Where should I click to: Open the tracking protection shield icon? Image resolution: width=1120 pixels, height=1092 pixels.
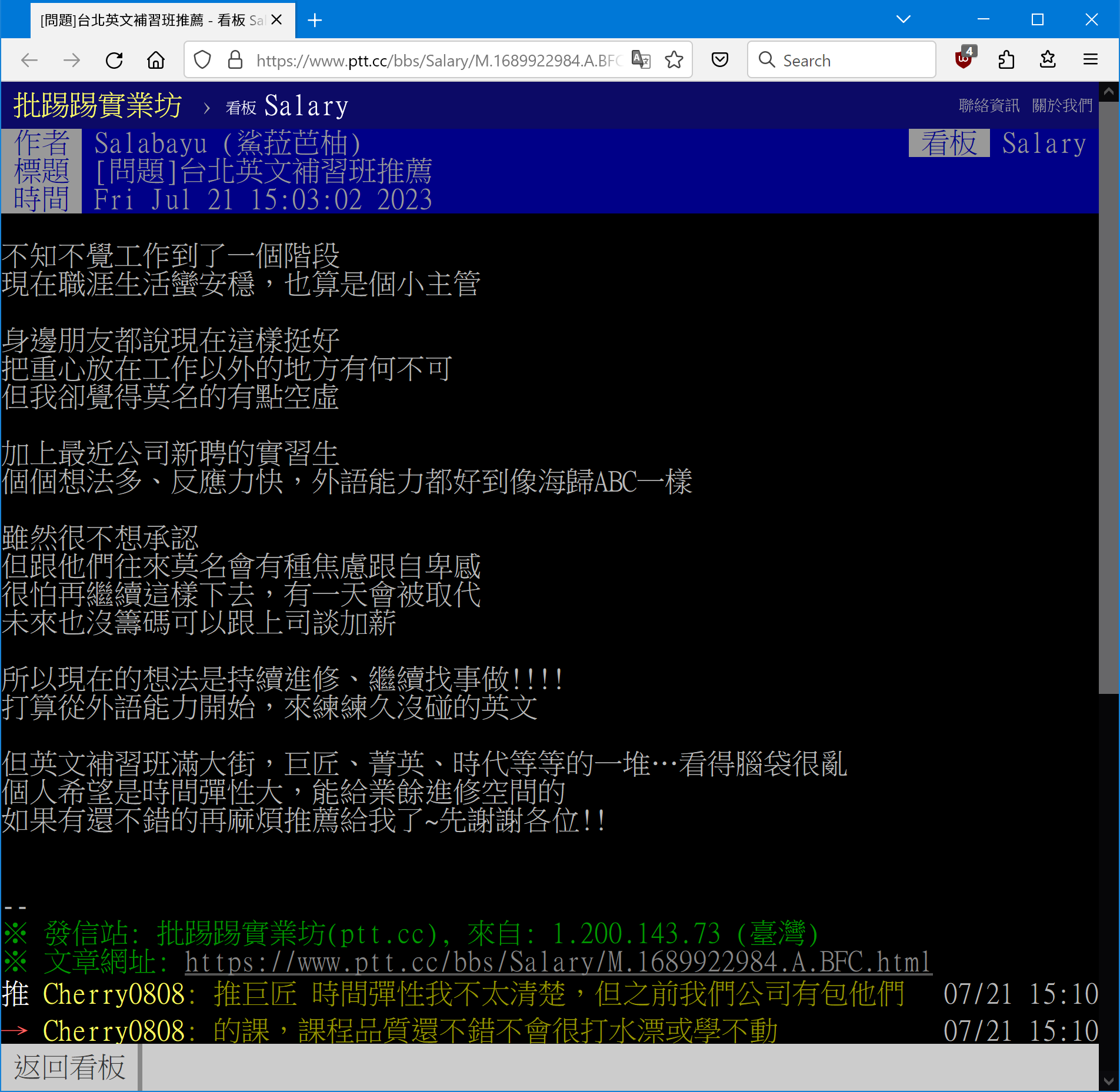(x=202, y=60)
